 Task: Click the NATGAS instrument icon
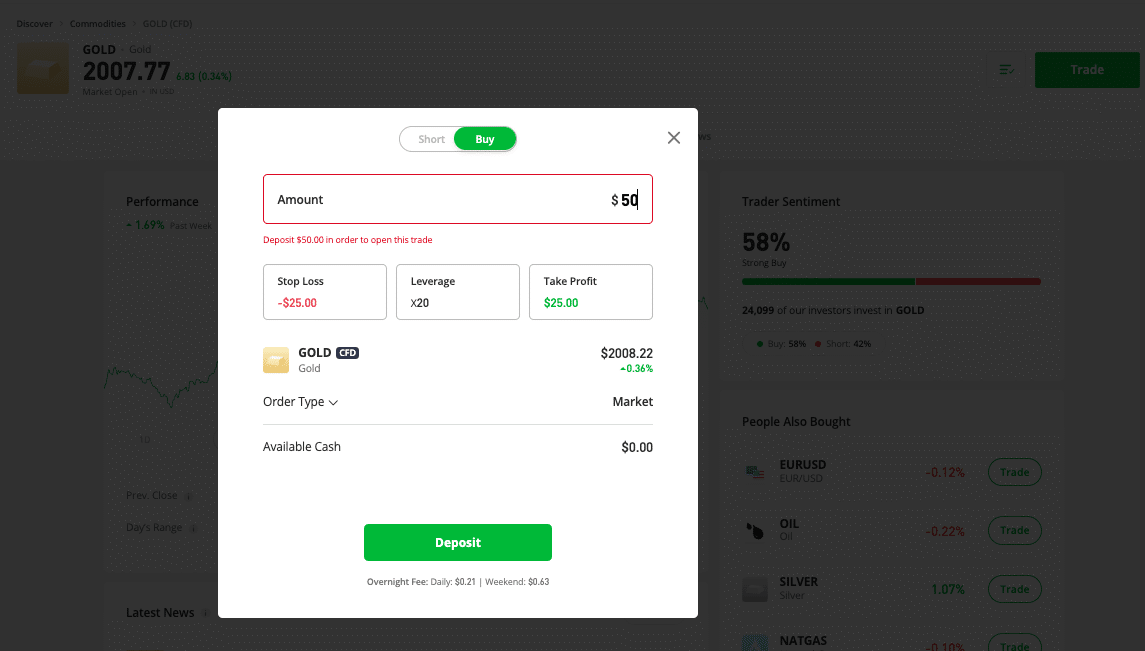pyautogui.click(x=754, y=641)
